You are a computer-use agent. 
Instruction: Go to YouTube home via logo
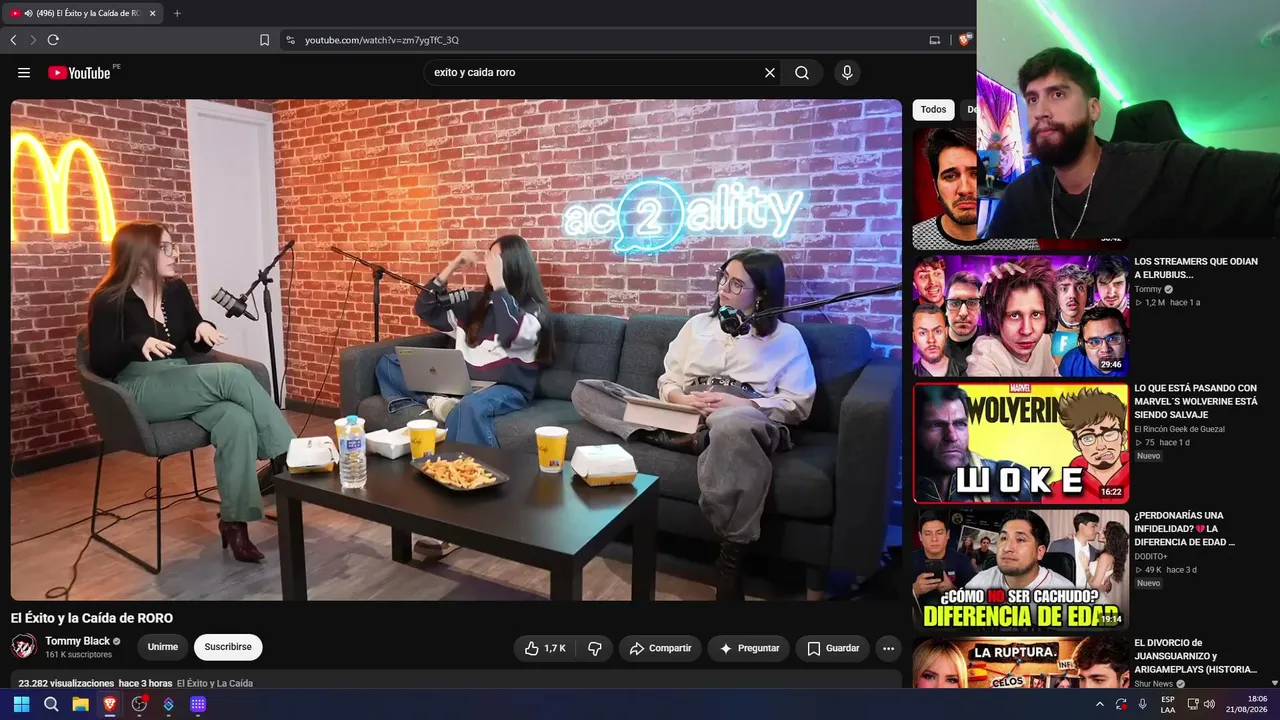tap(79, 73)
